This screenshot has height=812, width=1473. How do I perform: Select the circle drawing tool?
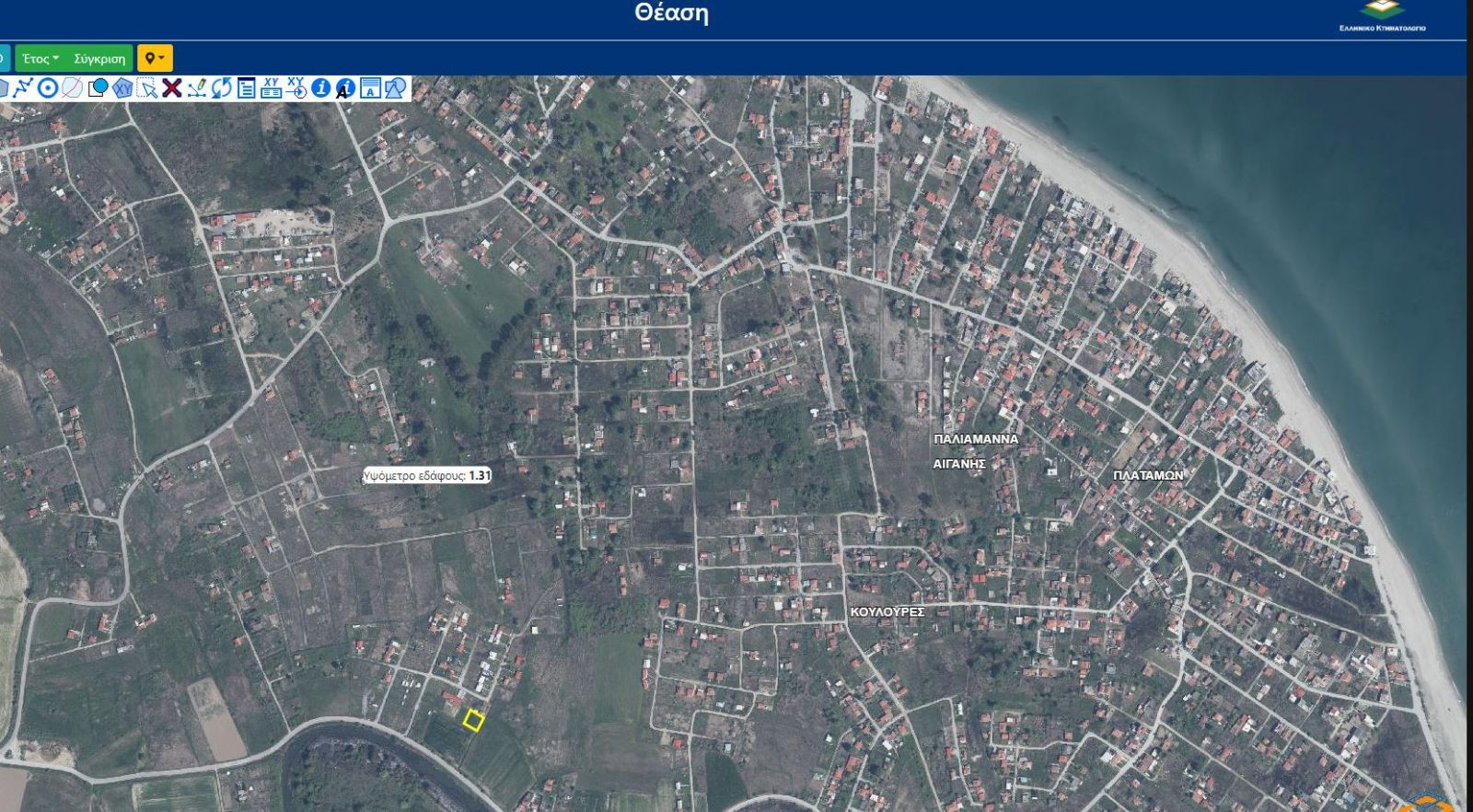(x=47, y=88)
